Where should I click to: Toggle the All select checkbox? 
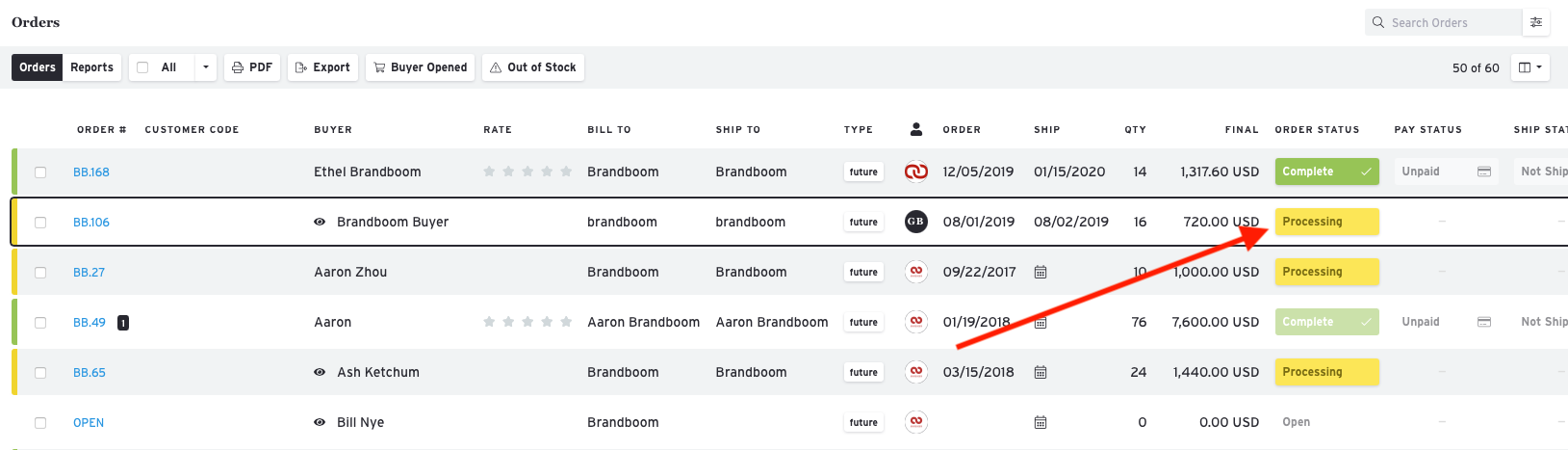pos(143,67)
